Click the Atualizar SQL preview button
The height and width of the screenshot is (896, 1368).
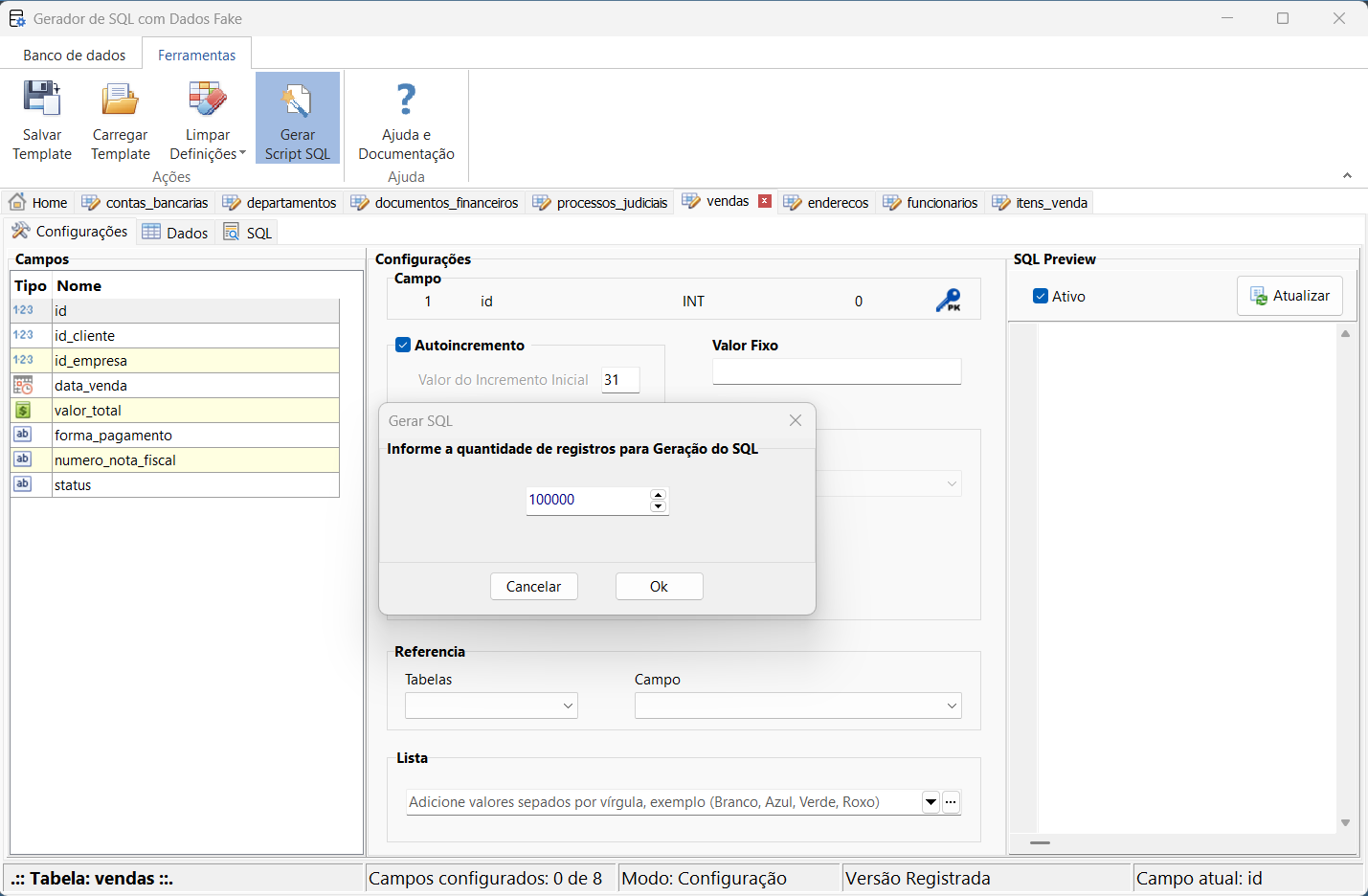pos(1290,296)
